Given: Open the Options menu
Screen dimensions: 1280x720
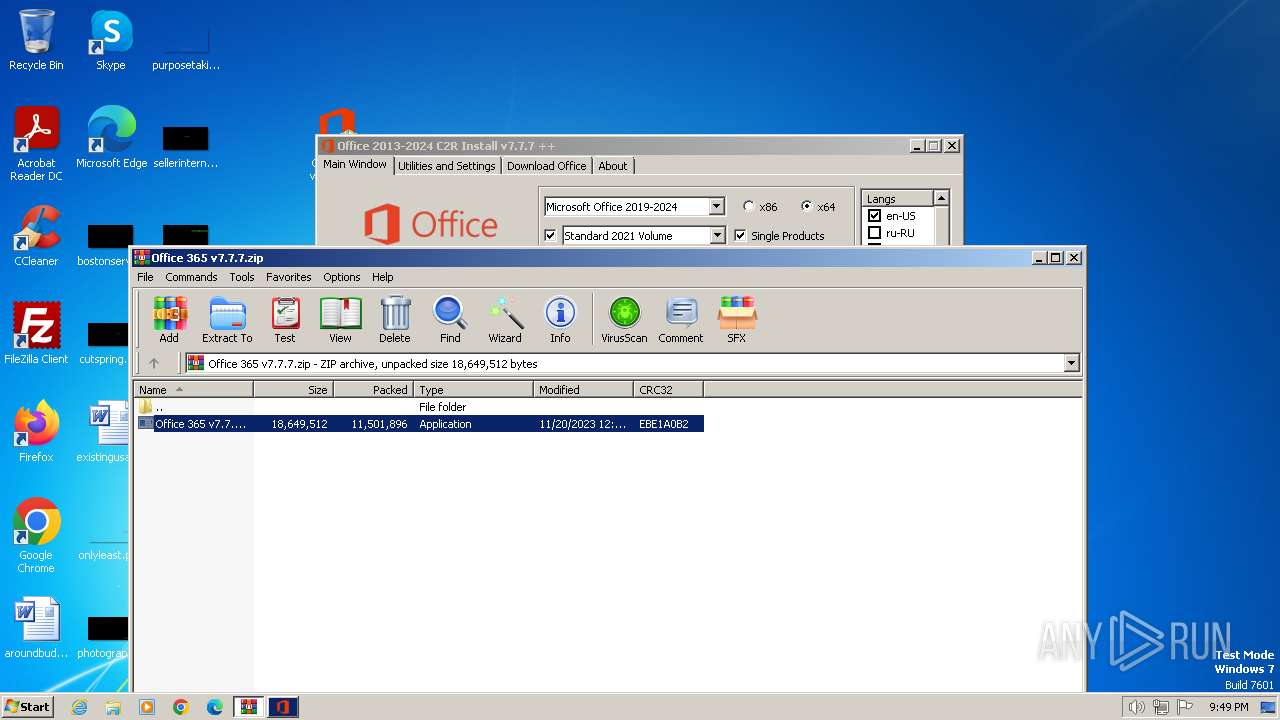Looking at the screenshot, I should (342, 277).
